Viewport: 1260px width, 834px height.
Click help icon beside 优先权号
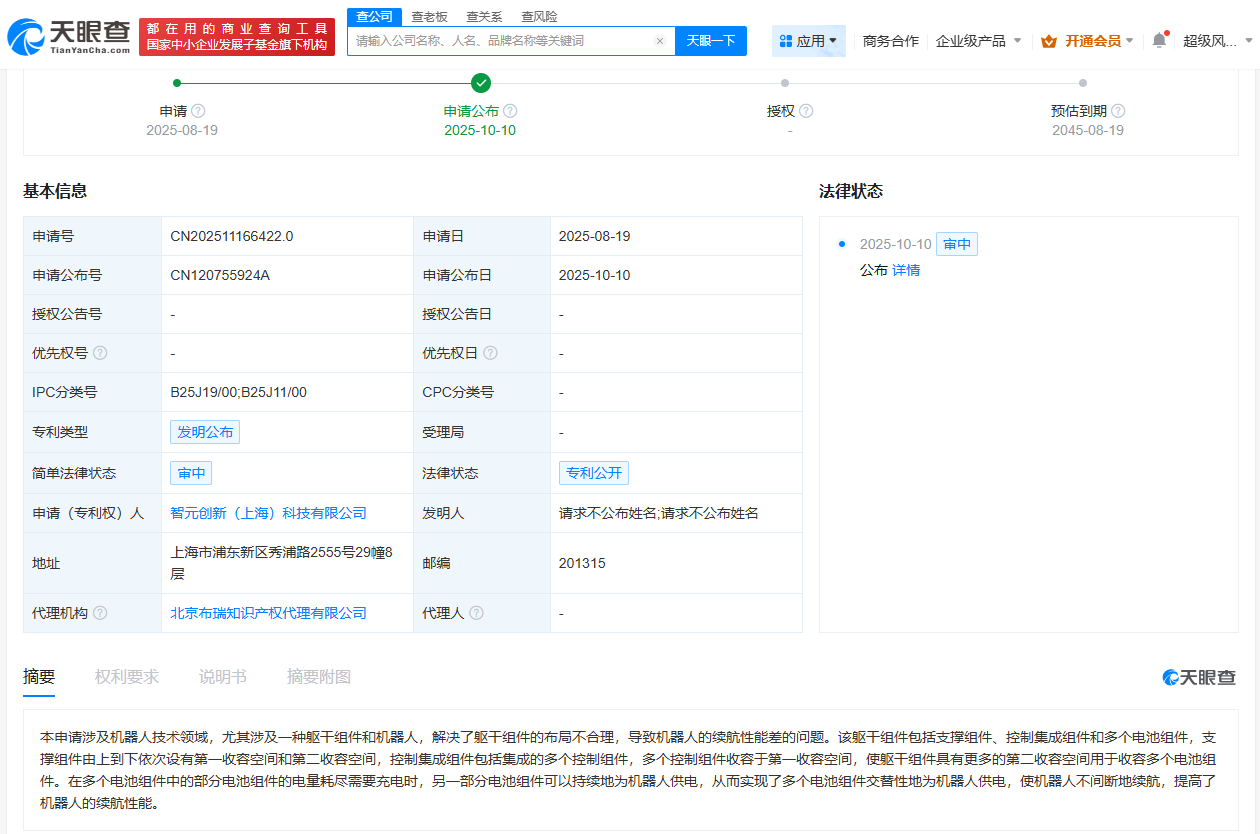click(x=100, y=353)
